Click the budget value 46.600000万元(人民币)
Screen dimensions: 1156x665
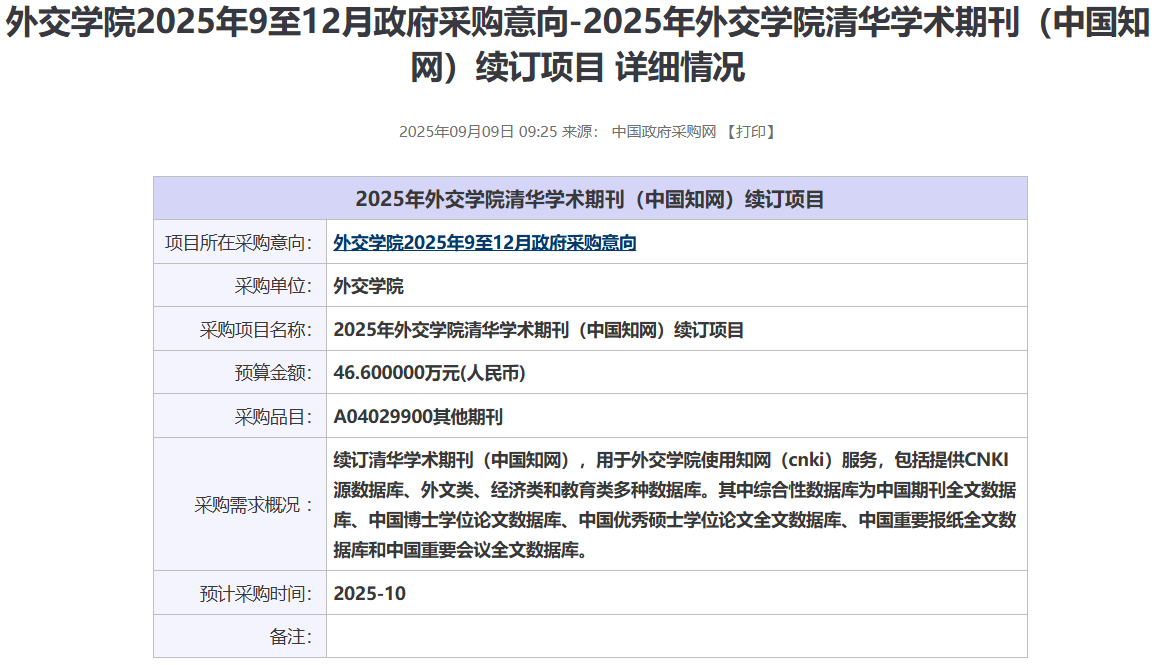tap(429, 373)
